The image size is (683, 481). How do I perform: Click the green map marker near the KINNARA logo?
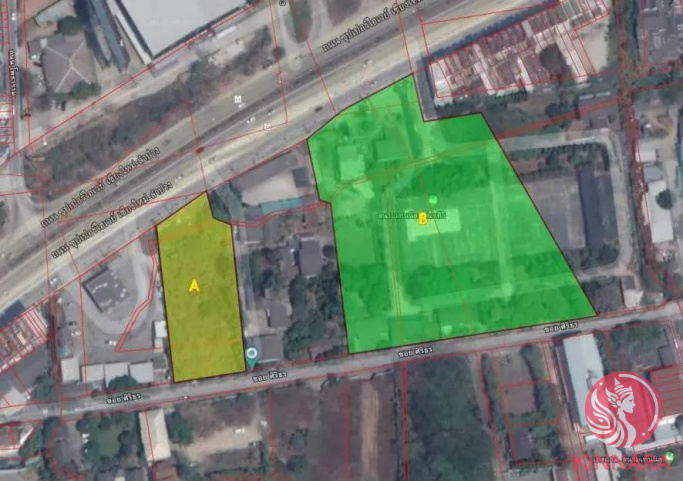669,457
